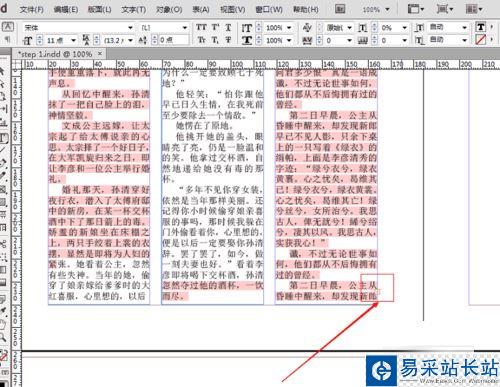Click the character tsume icon
Screen dimensions: 500x387
[363, 28]
